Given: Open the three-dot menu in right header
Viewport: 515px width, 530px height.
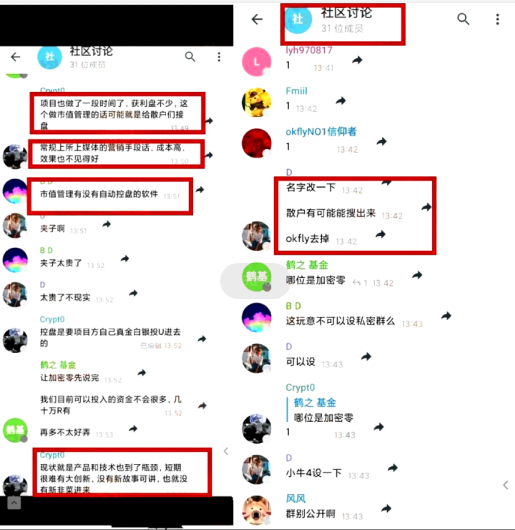Looking at the screenshot, I should (x=497, y=19).
